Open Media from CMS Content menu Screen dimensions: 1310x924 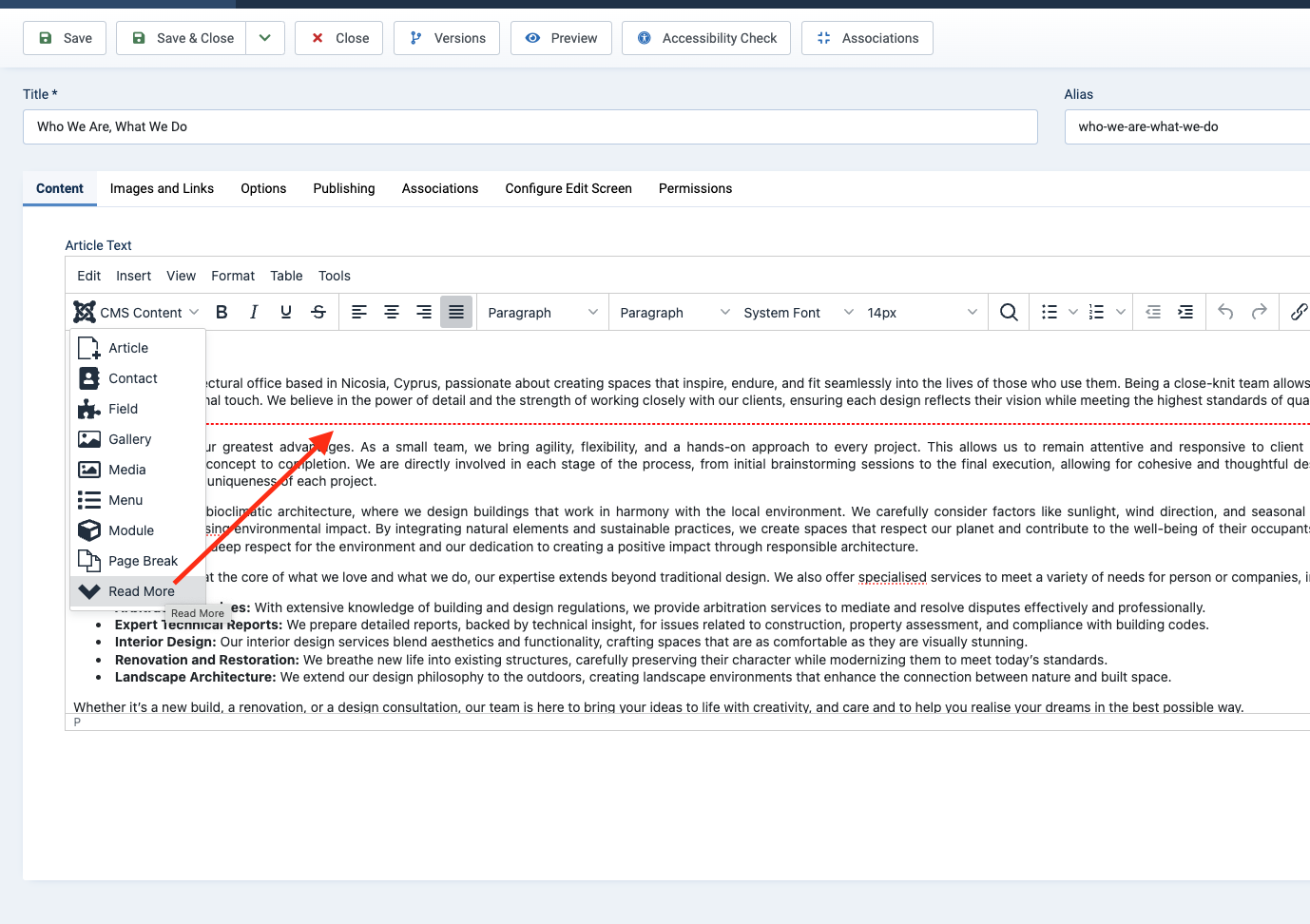138,470
